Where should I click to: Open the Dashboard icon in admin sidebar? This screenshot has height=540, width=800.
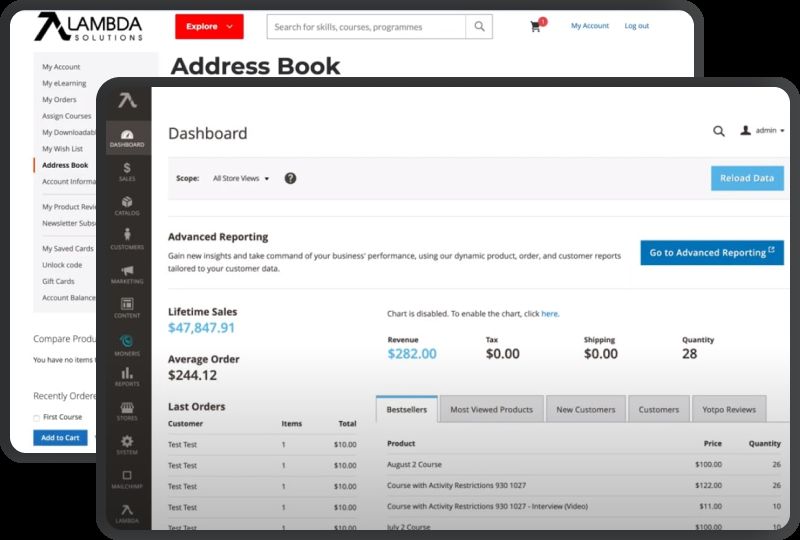coord(127,138)
